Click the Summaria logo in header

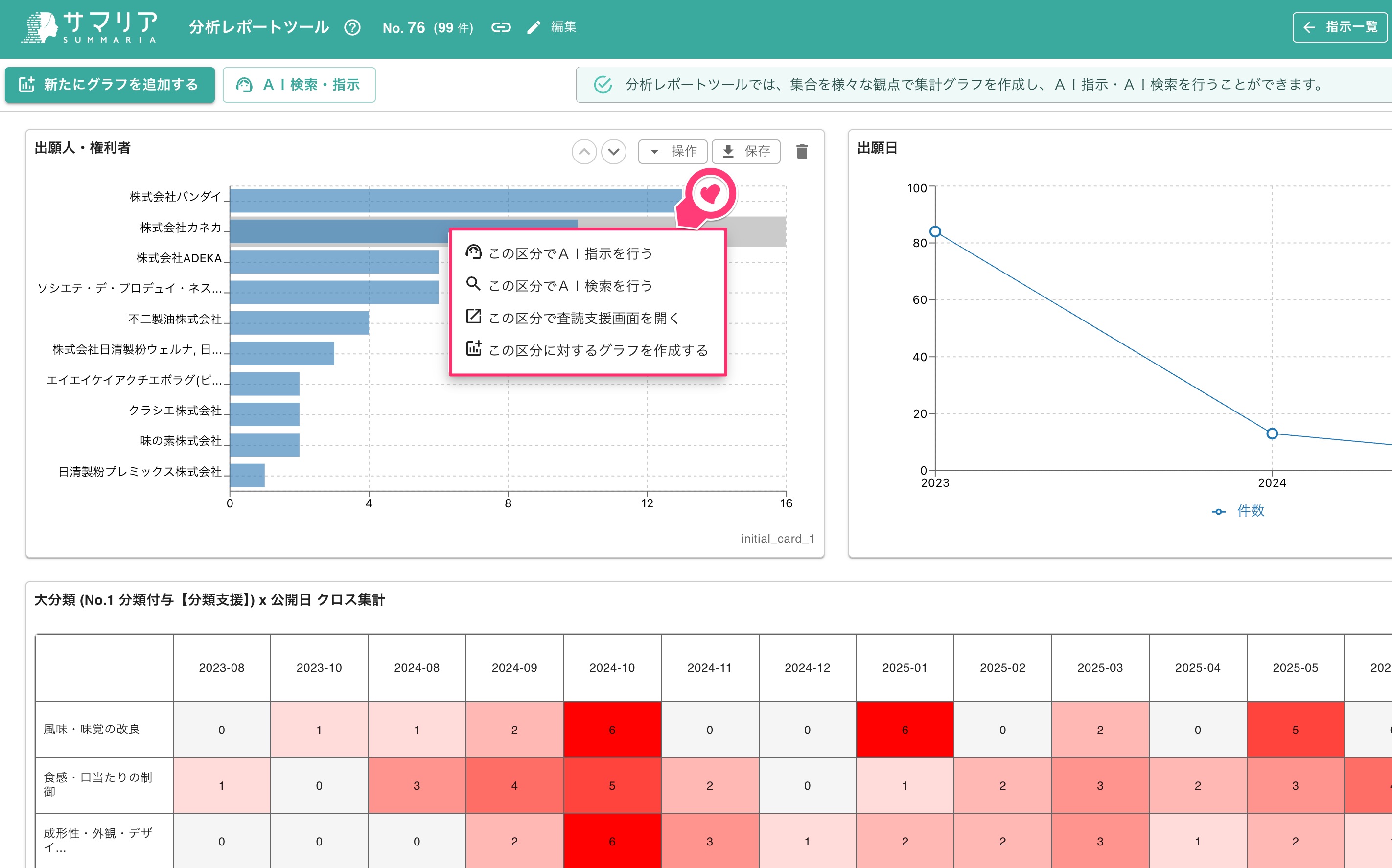coord(89,27)
